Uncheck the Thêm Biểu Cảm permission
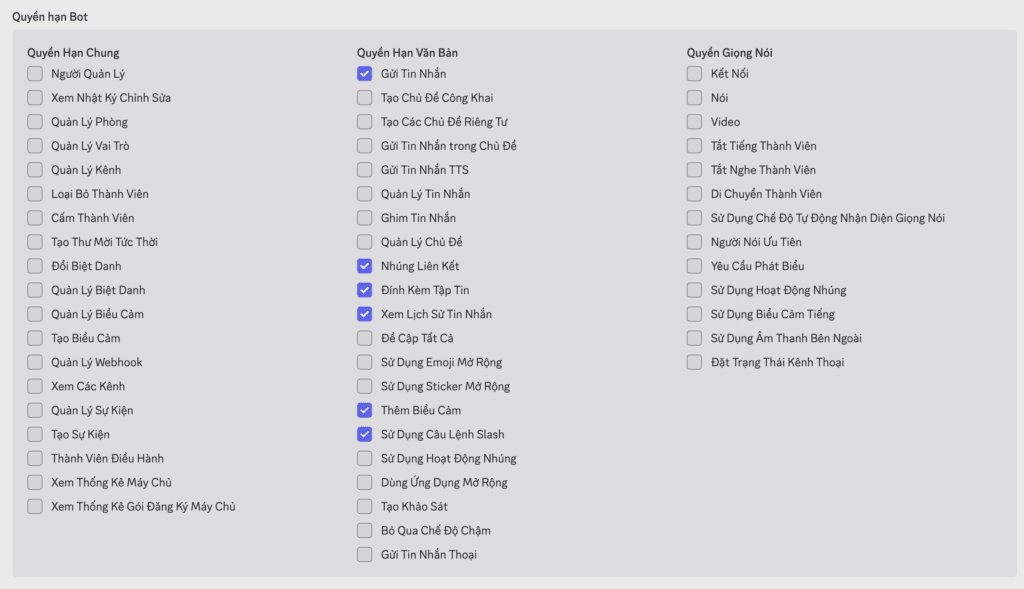 click(365, 410)
